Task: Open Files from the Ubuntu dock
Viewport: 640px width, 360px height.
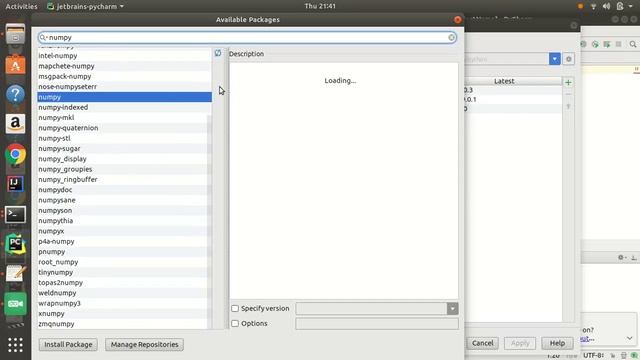Action: [16, 34]
